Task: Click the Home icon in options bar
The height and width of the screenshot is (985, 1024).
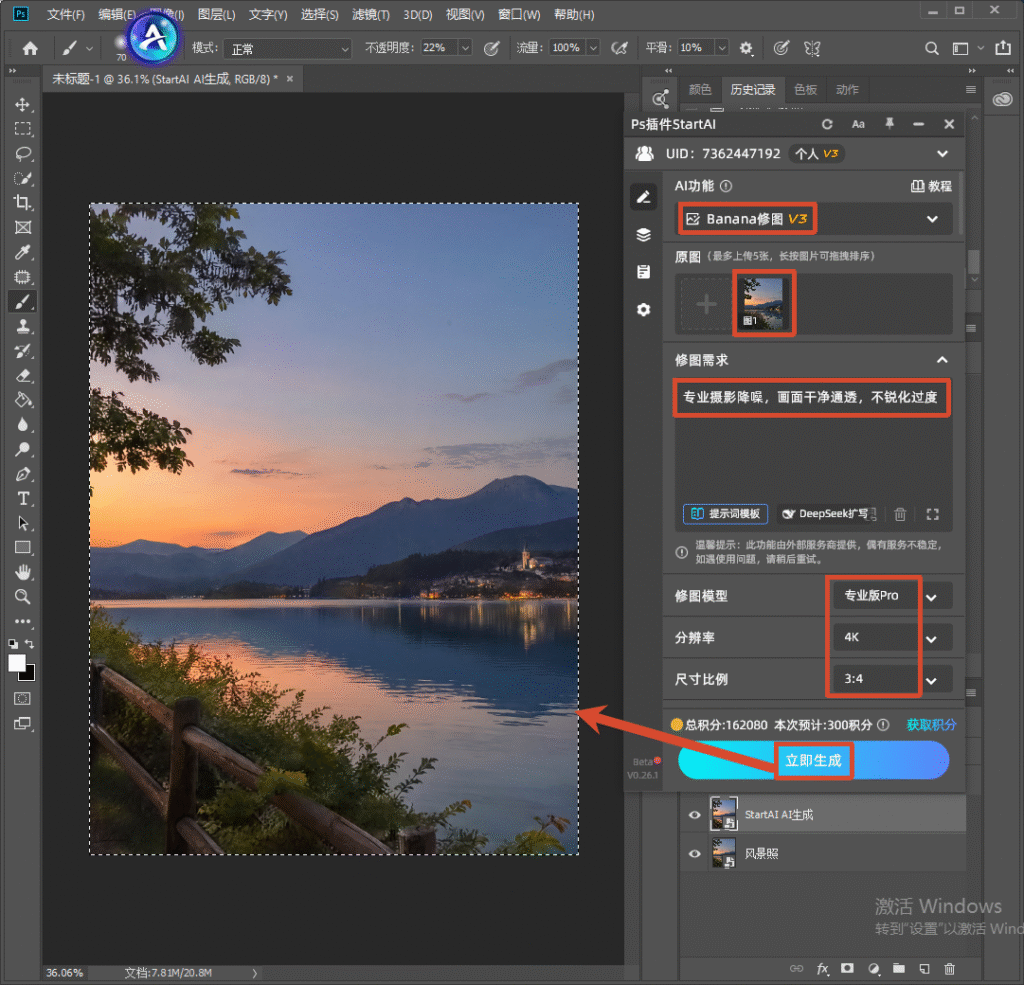Action: pyautogui.click(x=30, y=48)
